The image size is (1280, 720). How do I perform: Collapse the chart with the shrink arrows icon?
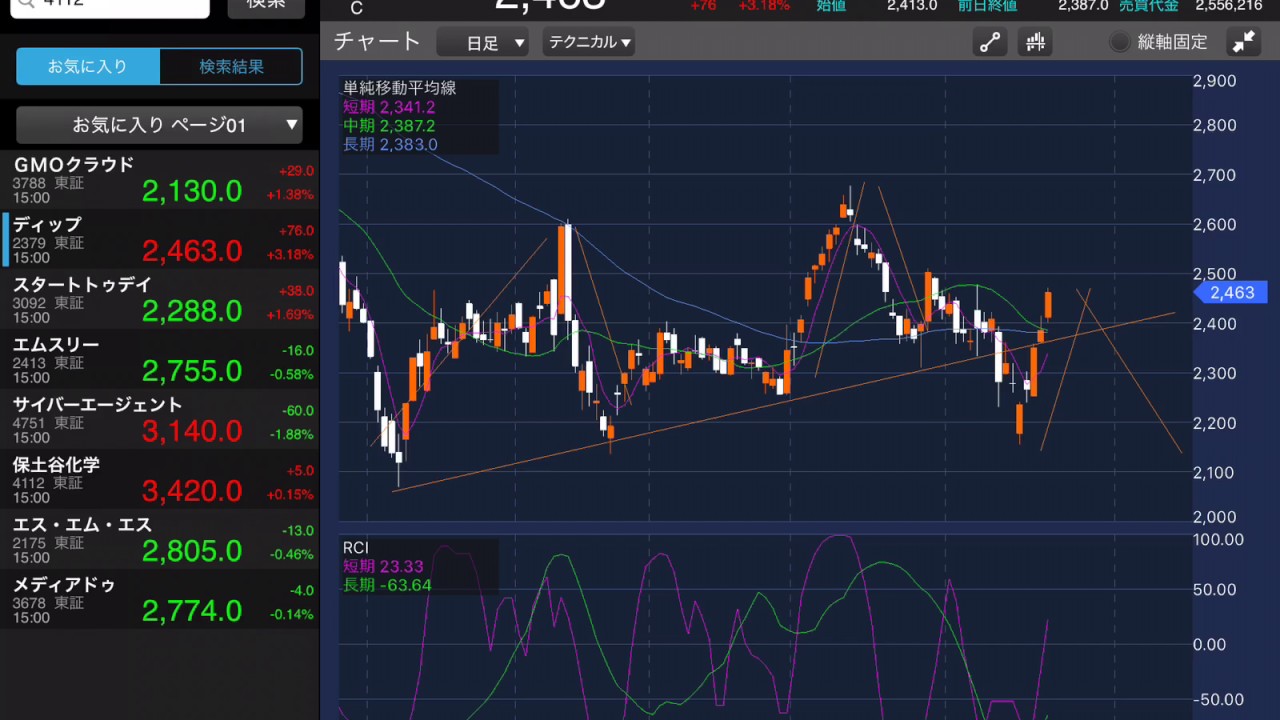[x=1244, y=42]
